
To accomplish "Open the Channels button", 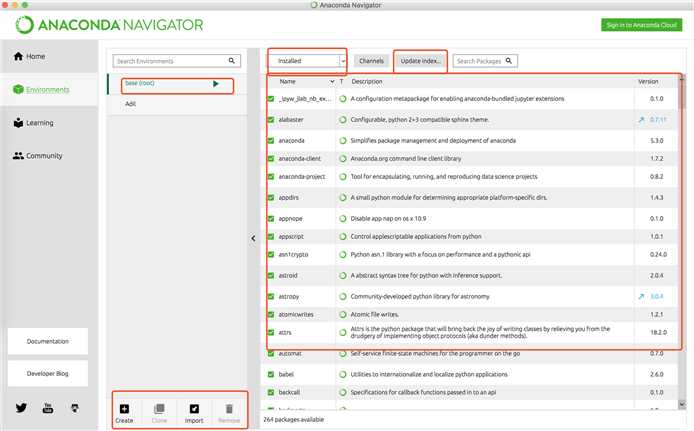I will point(371,61).
